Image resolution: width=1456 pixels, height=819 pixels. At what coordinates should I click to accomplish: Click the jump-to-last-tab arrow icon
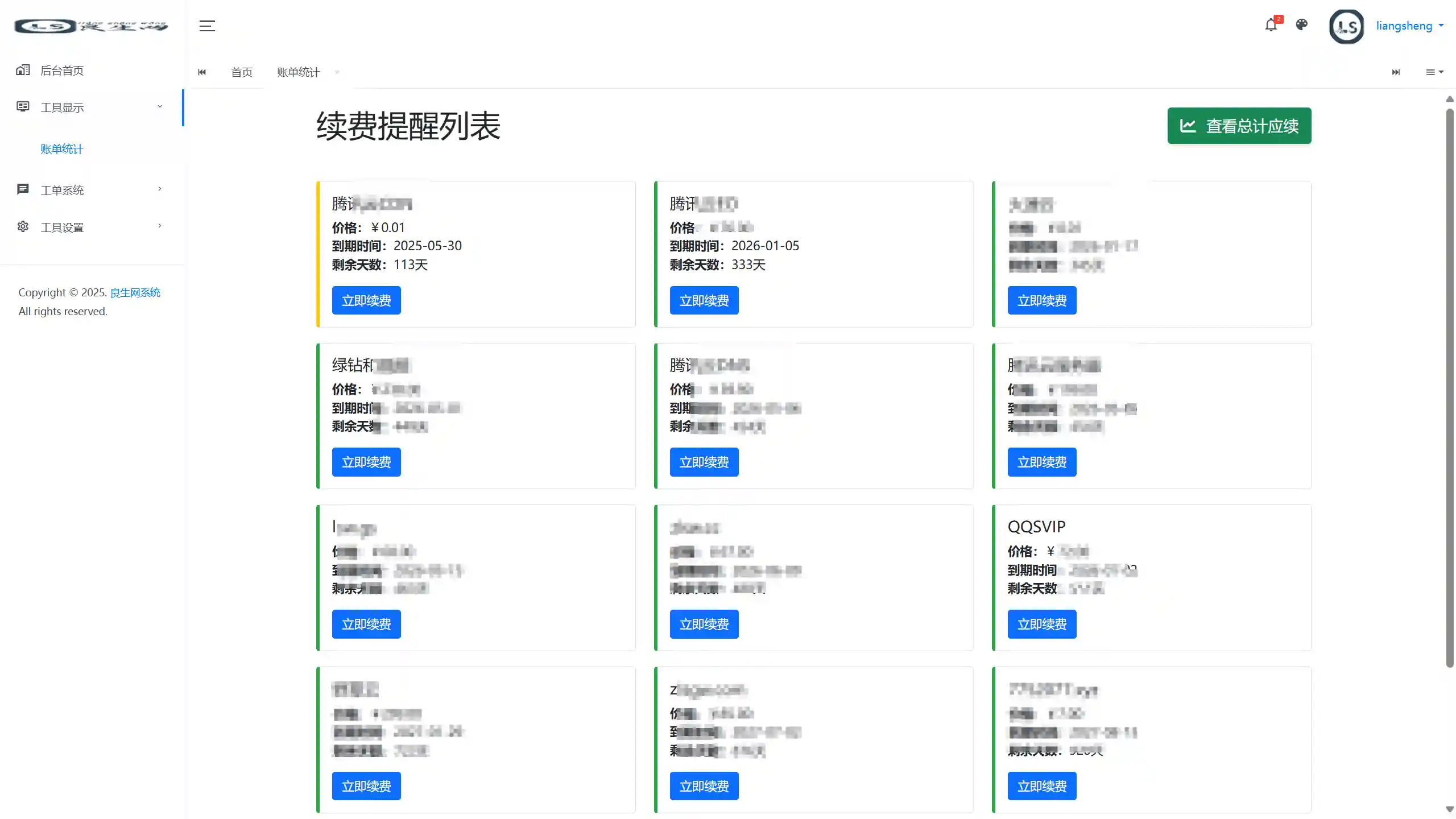click(x=1396, y=72)
